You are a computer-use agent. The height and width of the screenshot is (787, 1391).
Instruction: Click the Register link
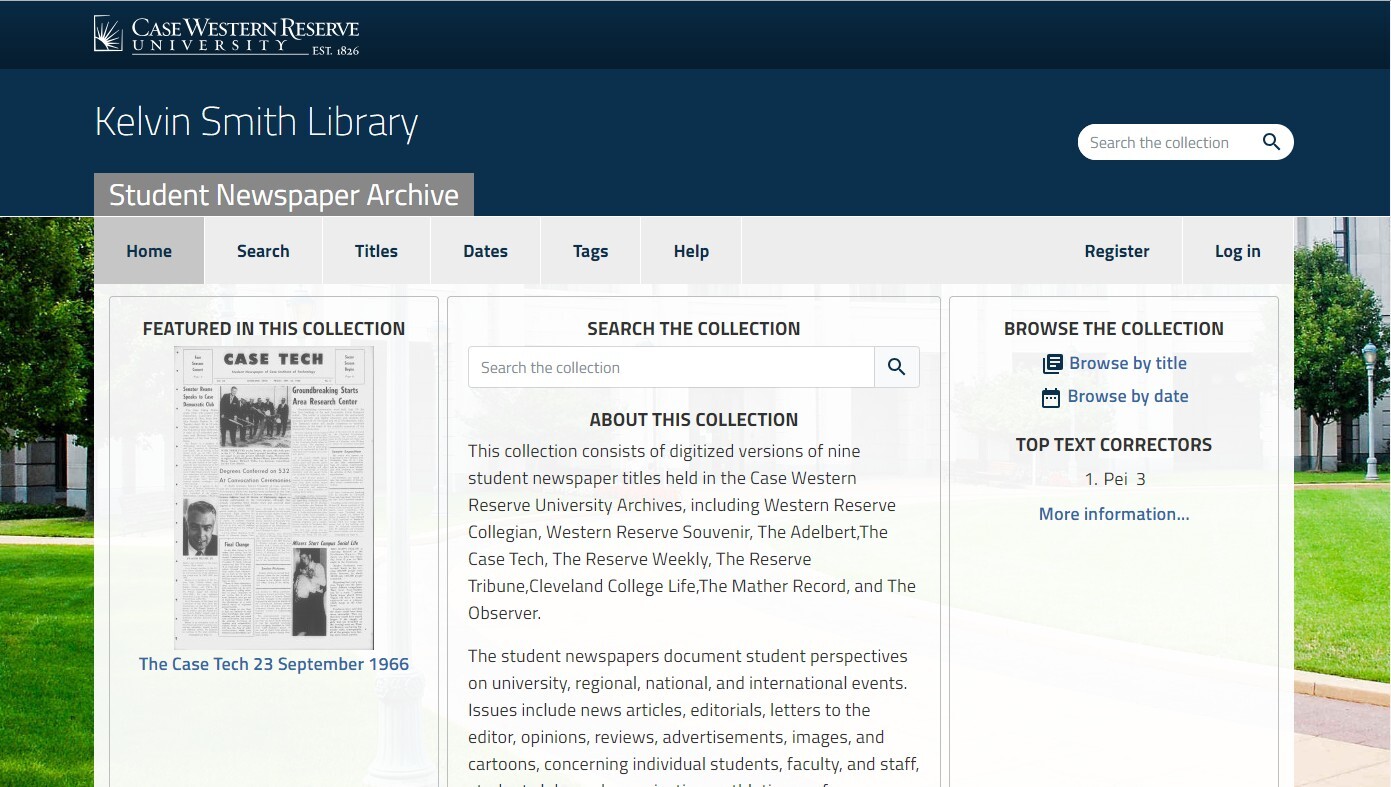coord(1117,251)
